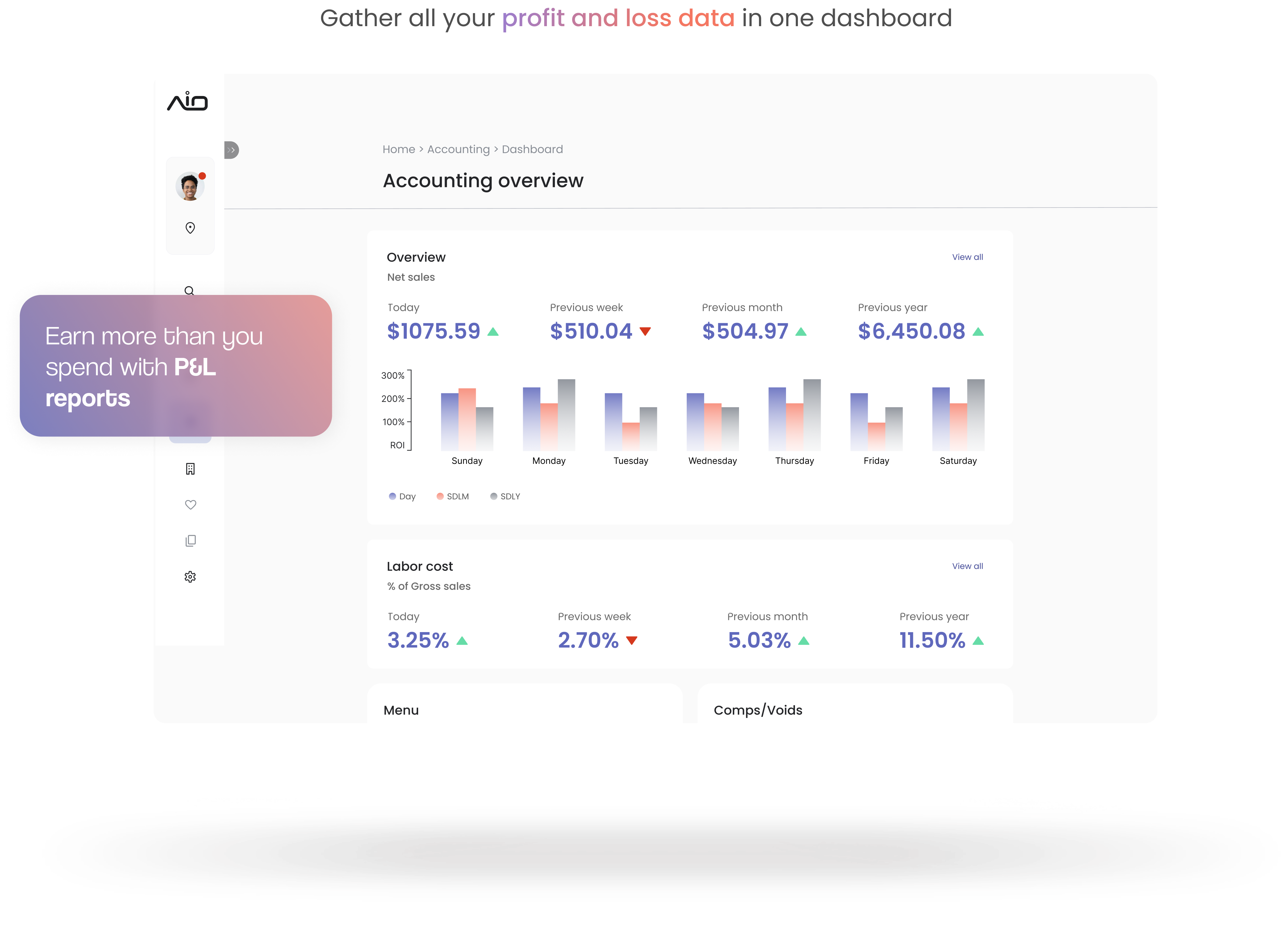Viewport: 1288px width, 930px height.
Task: Open settings gear icon
Action: pos(190,577)
